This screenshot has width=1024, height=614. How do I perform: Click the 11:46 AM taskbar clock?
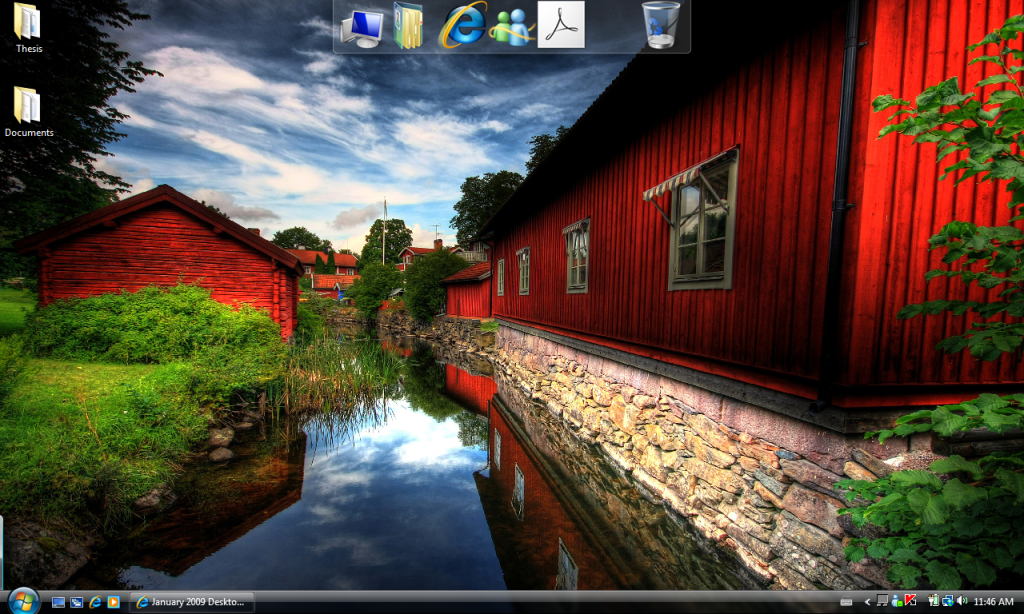[993, 602]
